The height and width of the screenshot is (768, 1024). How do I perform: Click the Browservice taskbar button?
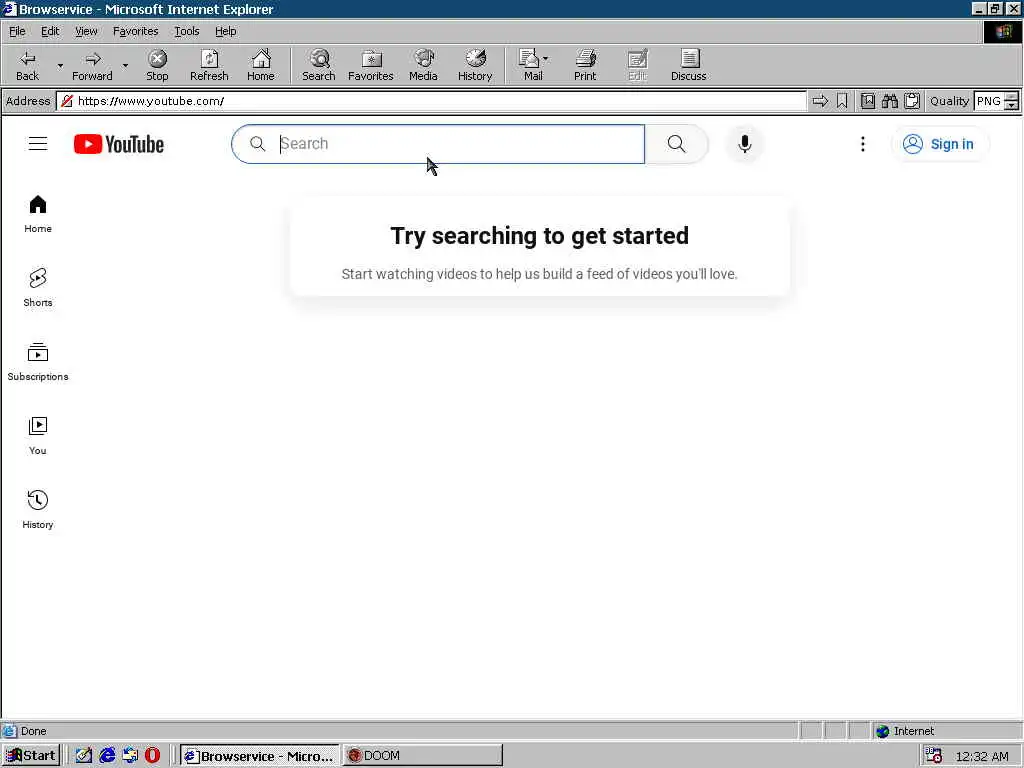(x=260, y=756)
